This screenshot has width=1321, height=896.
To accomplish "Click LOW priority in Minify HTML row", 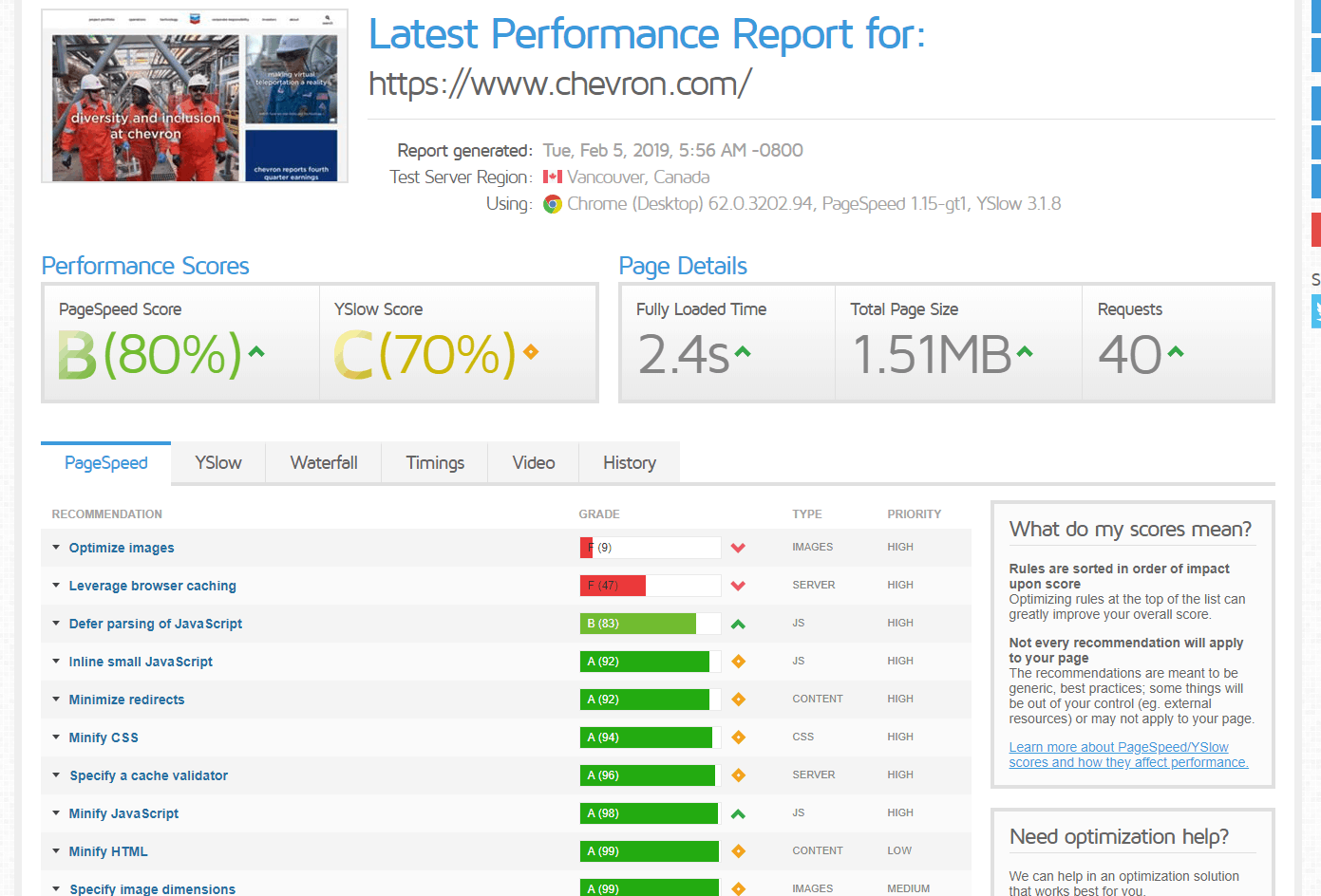I will tap(899, 850).
